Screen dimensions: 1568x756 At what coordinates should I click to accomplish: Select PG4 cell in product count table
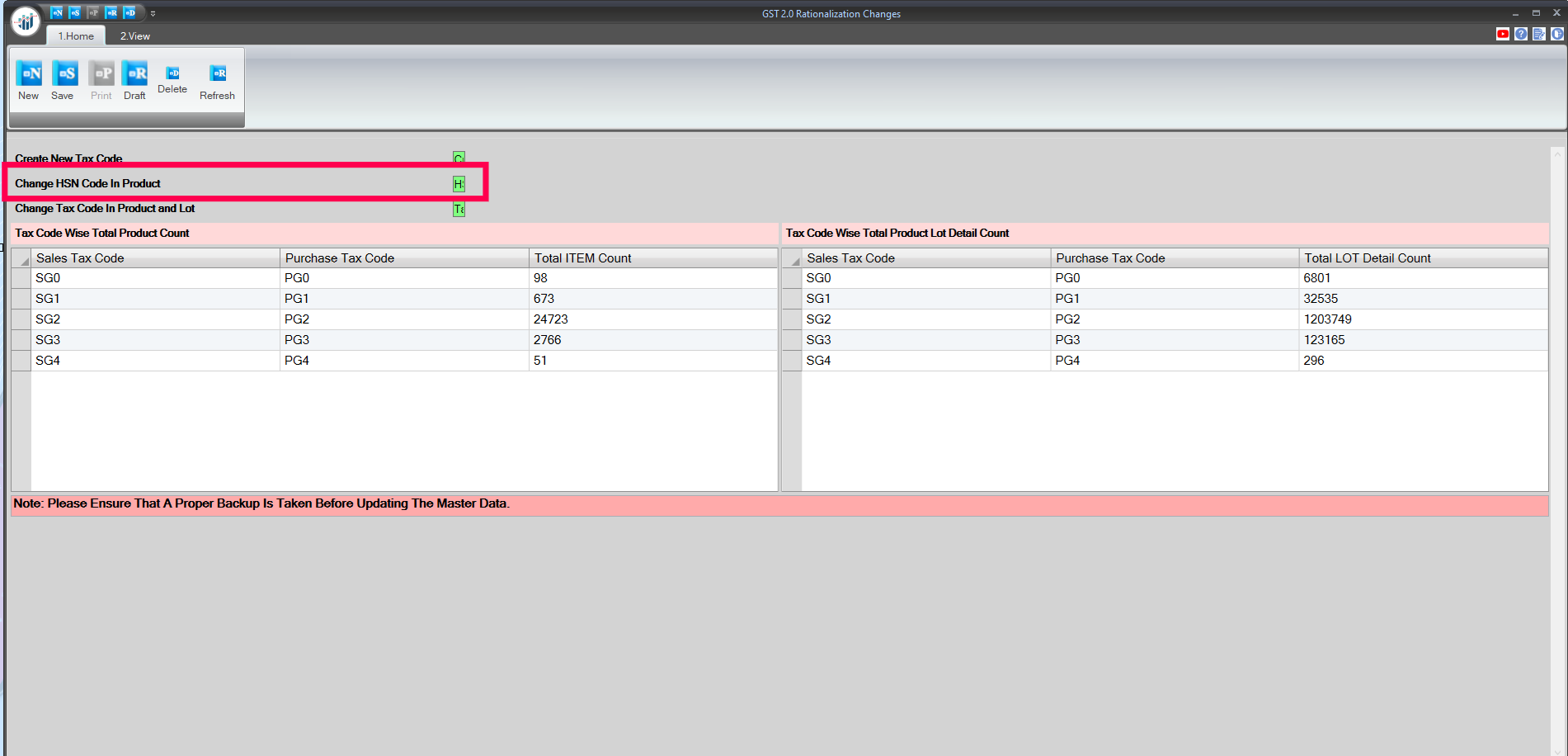(x=404, y=361)
